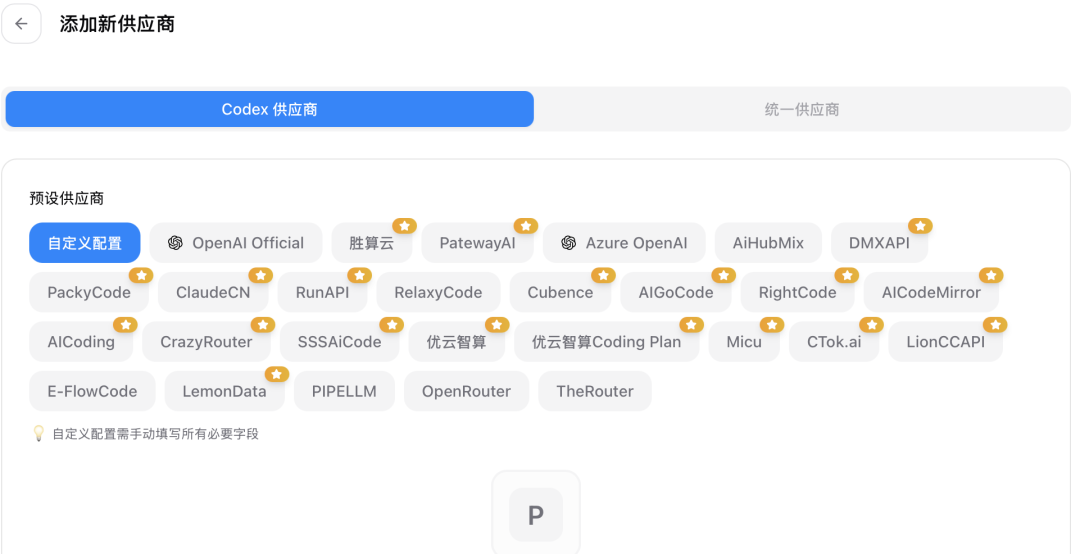The height and width of the screenshot is (554, 1080).
Task: Click the star badge on 优云智算Coding Plan
Action: pos(692,325)
